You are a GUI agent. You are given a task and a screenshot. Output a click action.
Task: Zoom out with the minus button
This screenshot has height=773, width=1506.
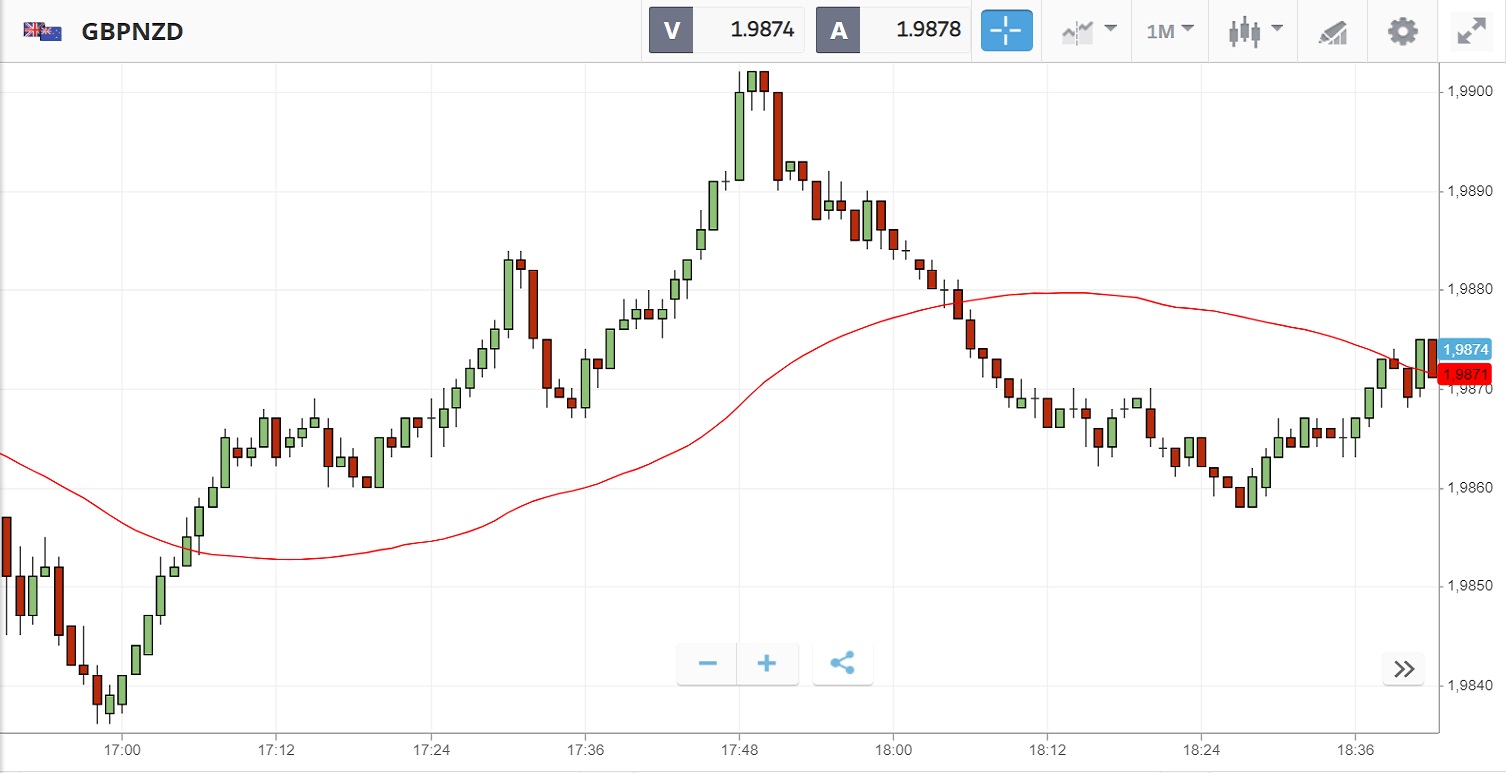click(708, 664)
